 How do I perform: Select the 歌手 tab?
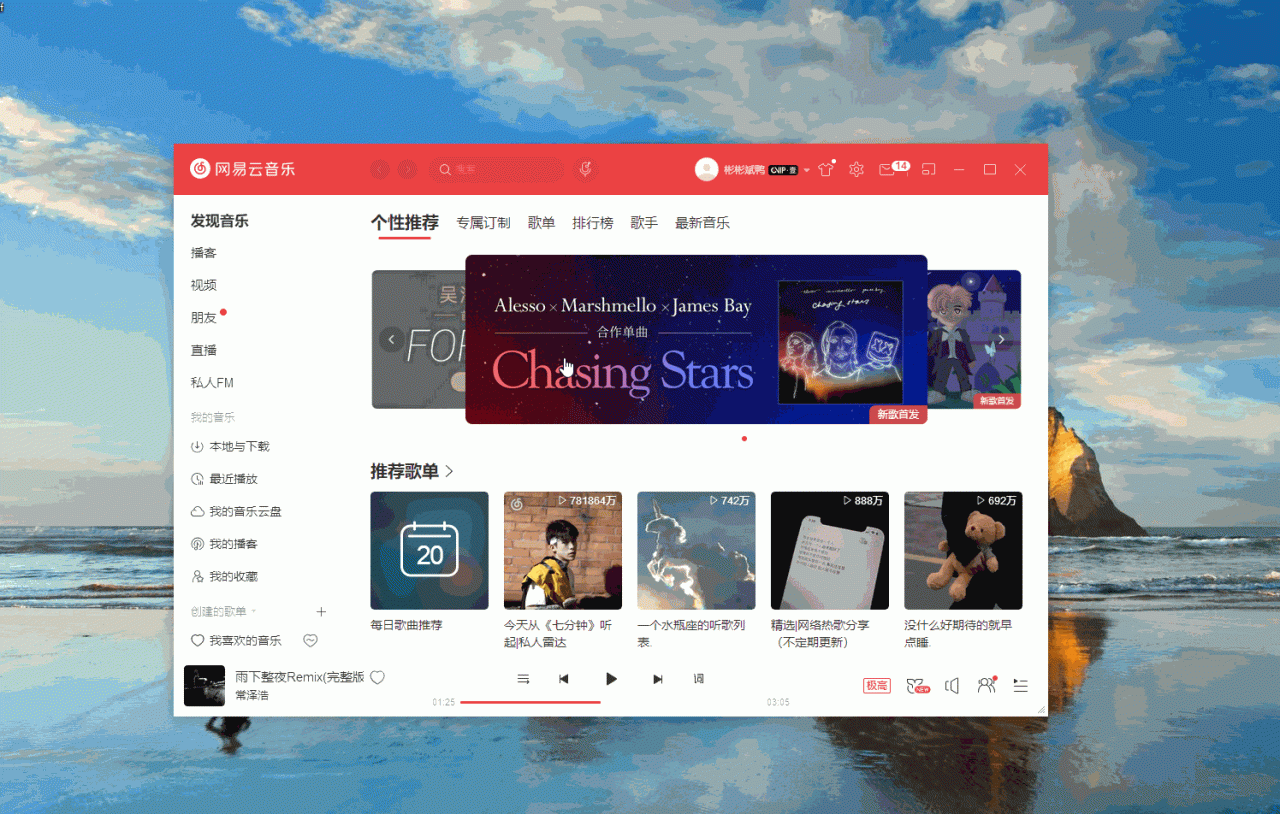(x=644, y=223)
